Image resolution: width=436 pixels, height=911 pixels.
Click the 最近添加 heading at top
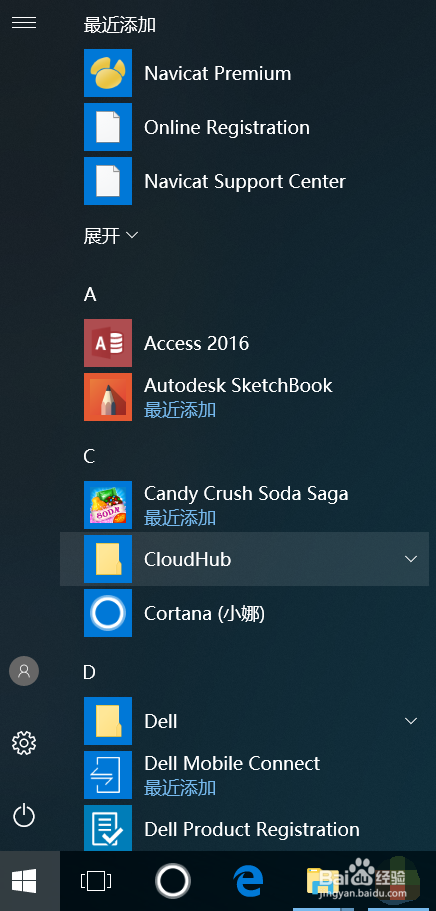pos(120,25)
